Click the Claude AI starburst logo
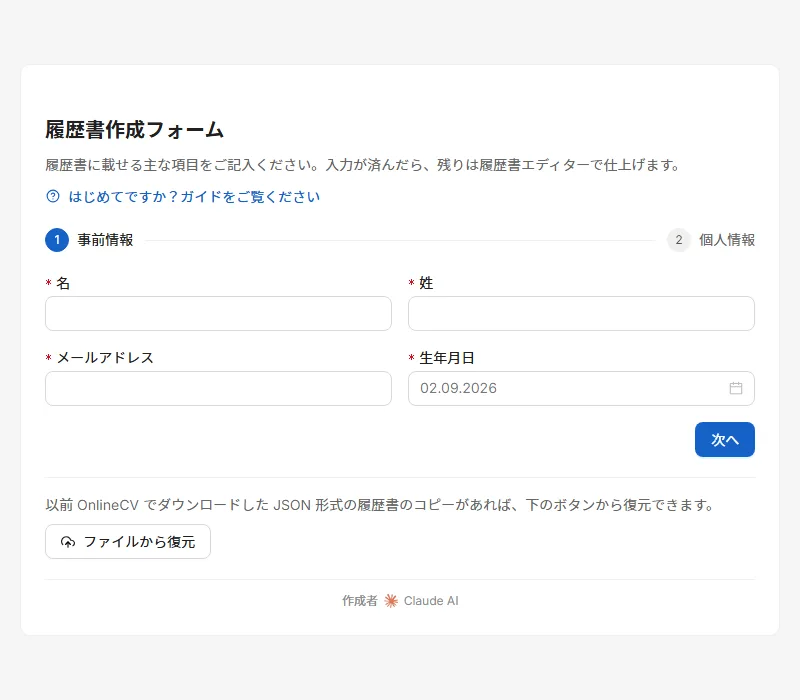 [391, 601]
